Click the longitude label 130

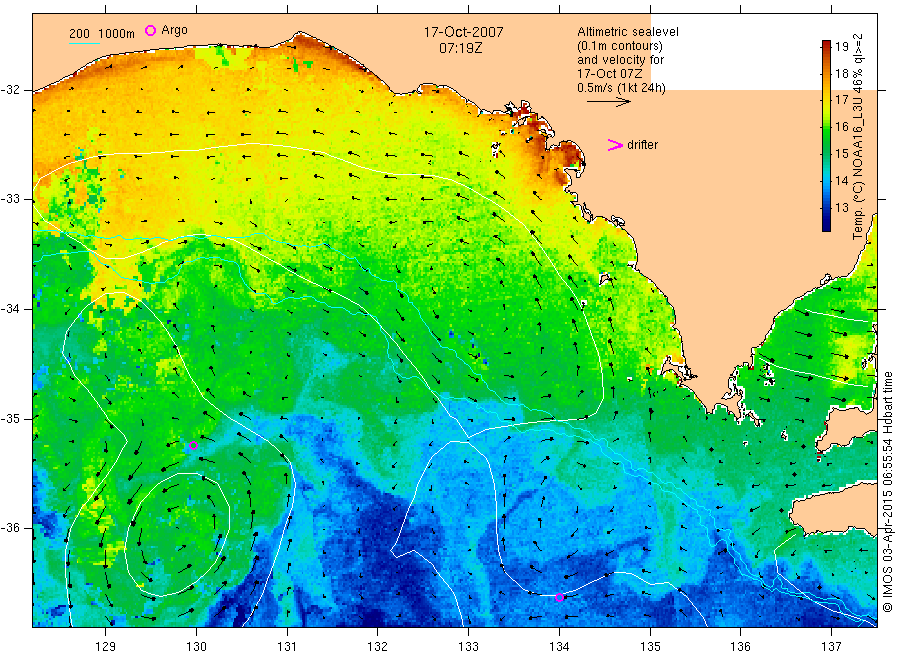click(196, 647)
